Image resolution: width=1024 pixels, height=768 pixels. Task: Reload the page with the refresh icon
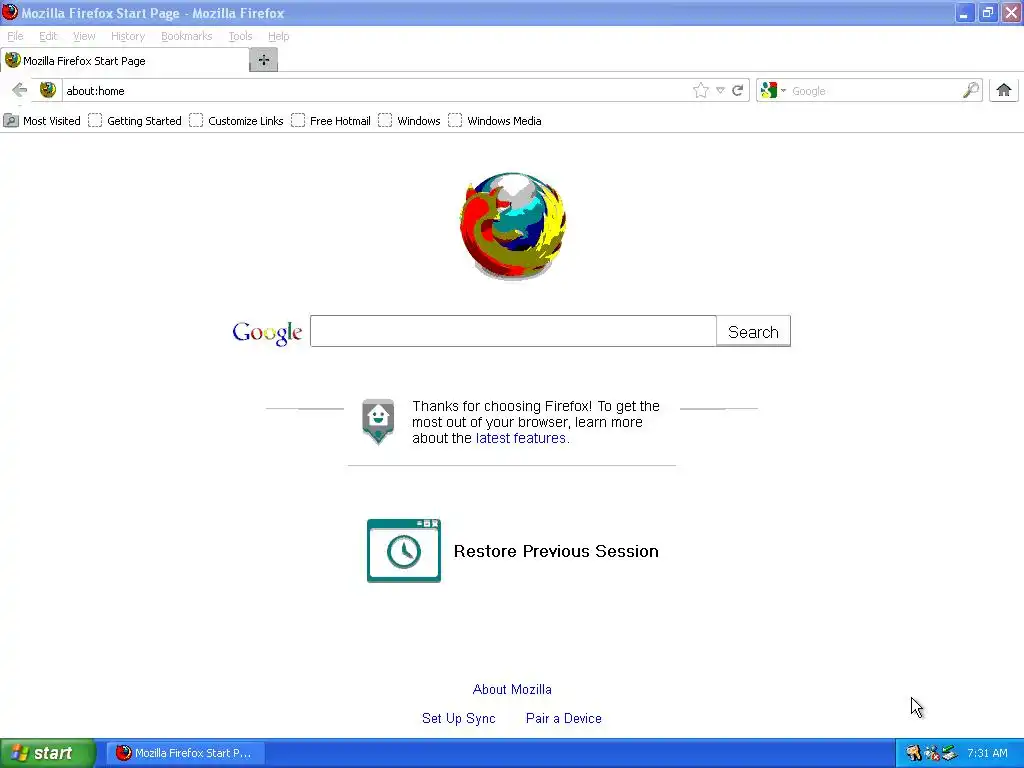738,90
